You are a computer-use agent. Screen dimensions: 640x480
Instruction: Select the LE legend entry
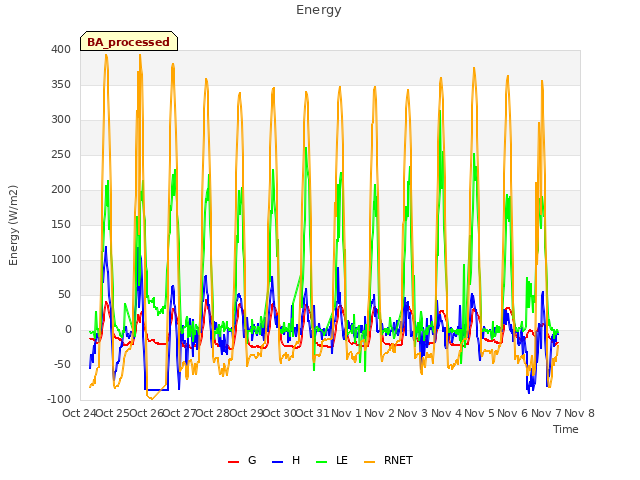tap(332, 460)
